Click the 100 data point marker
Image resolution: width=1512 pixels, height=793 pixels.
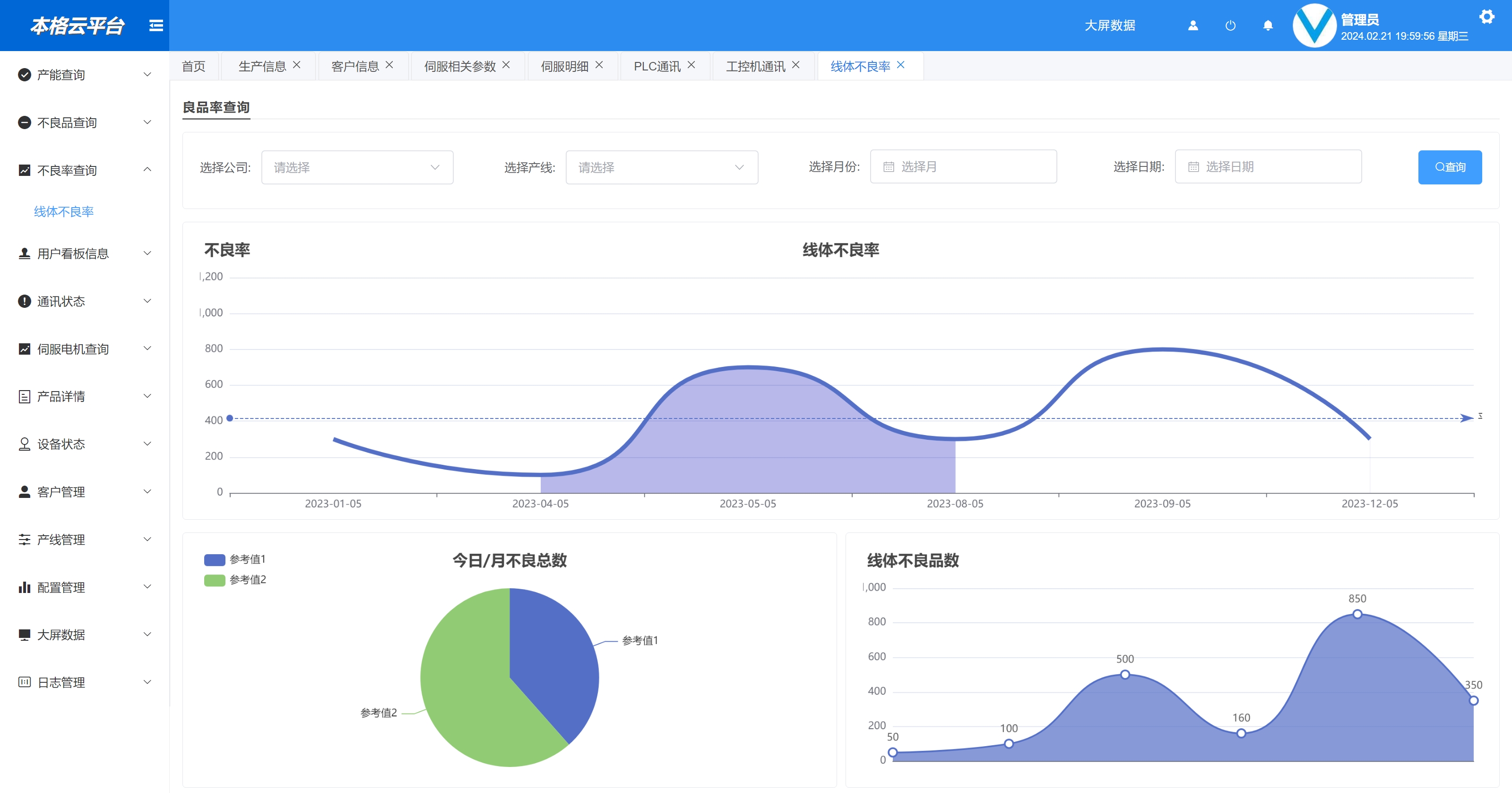pos(1008,744)
